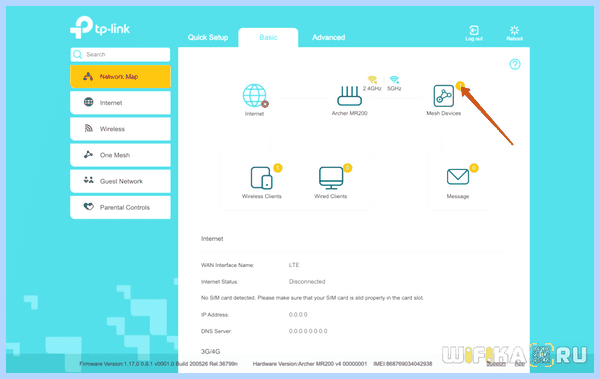Open Guest Network settings
600x379 pixels.
[x=120, y=181]
